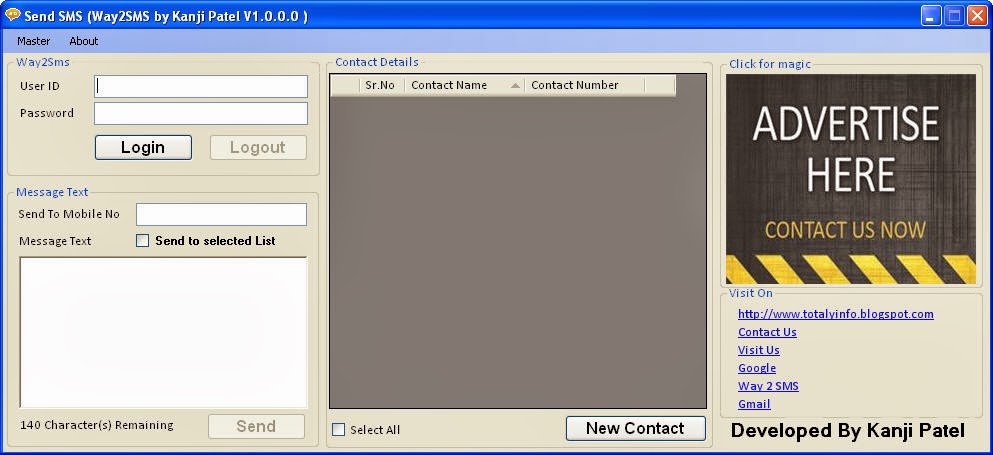Open the About menu
Image resolution: width=993 pixels, height=455 pixels.
point(84,41)
